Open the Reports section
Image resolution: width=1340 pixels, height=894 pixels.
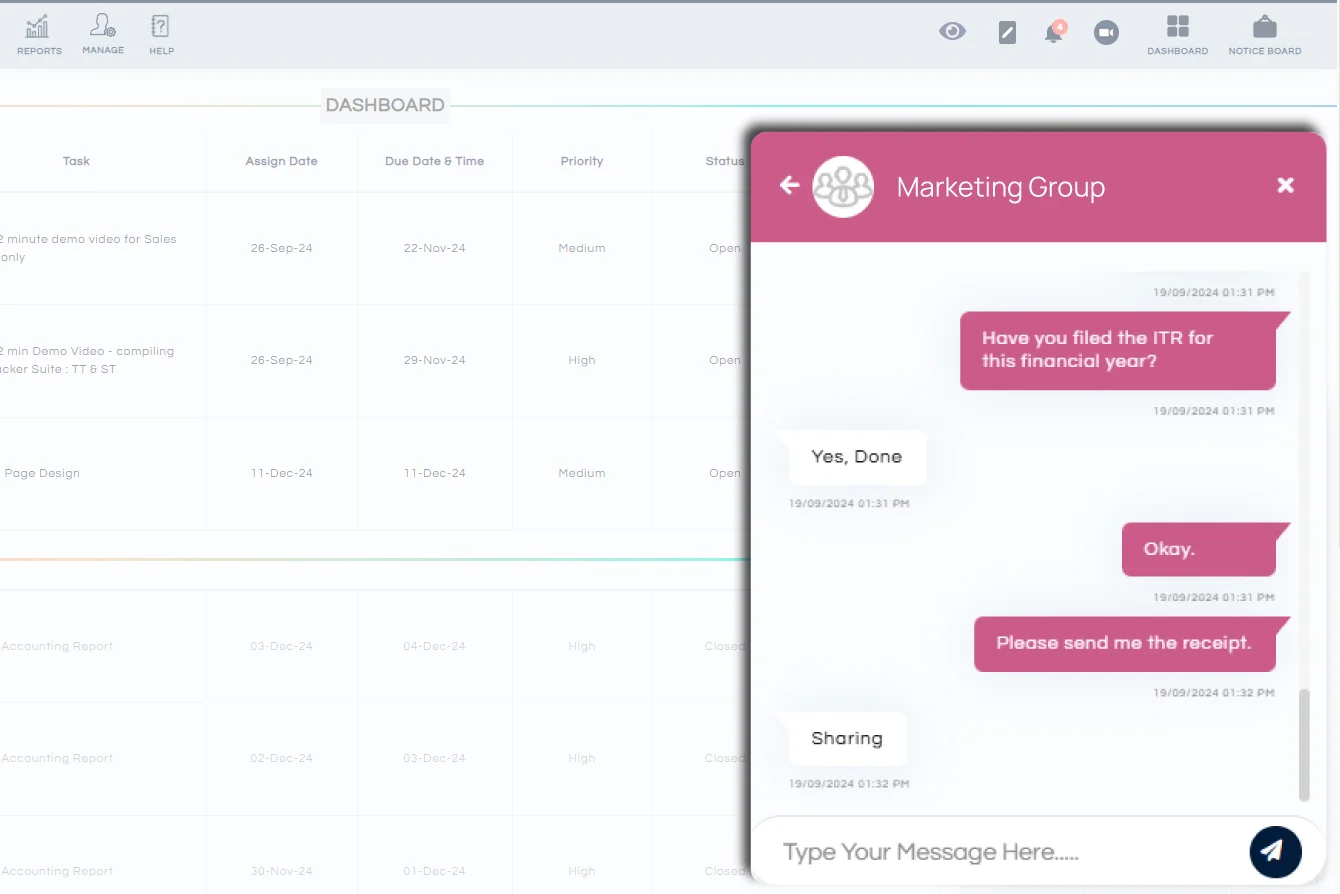(x=39, y=35)
